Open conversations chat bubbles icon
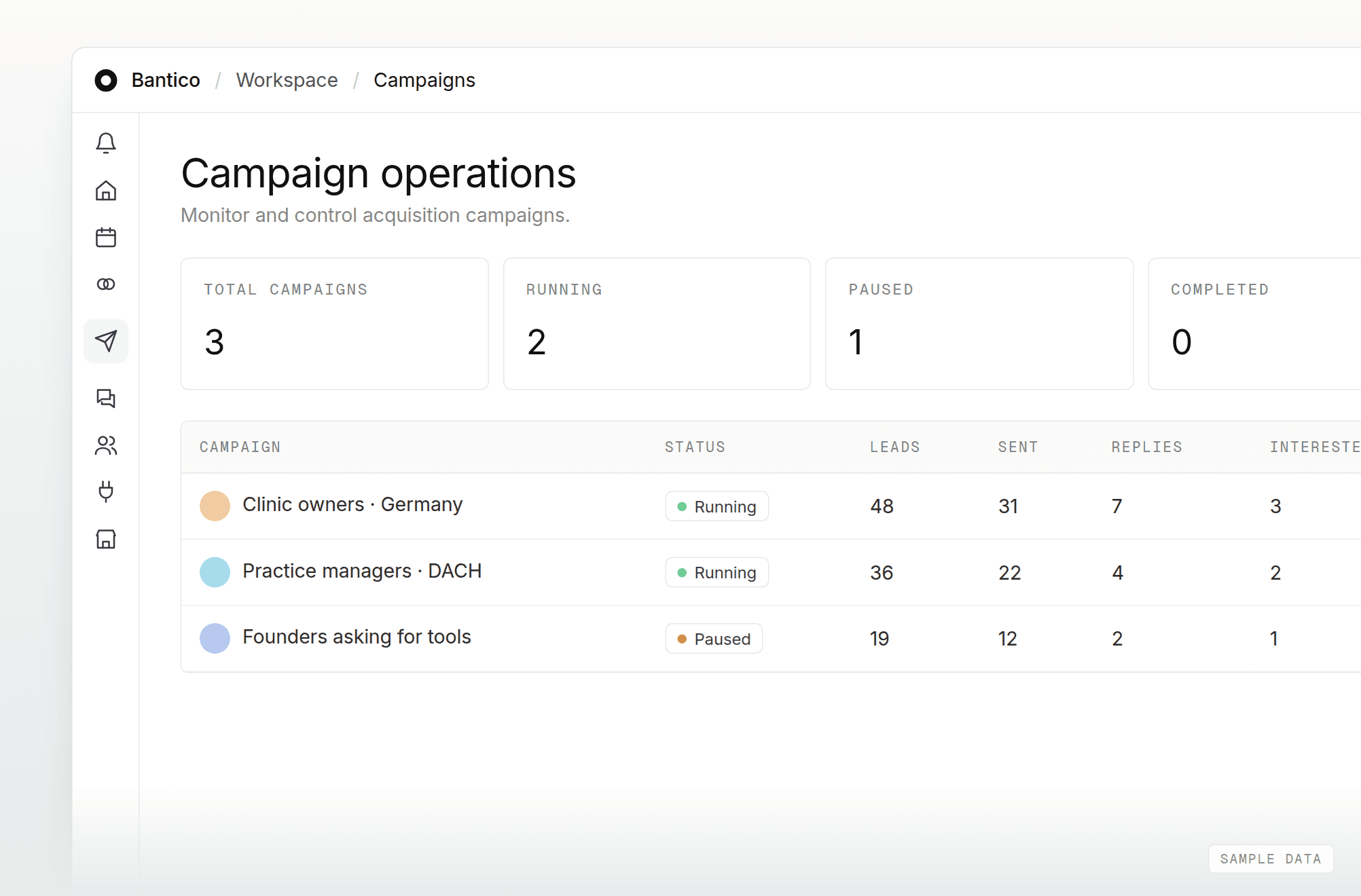Image resolution: width=1361 pixels, height=896 pixels. [106, 398]
